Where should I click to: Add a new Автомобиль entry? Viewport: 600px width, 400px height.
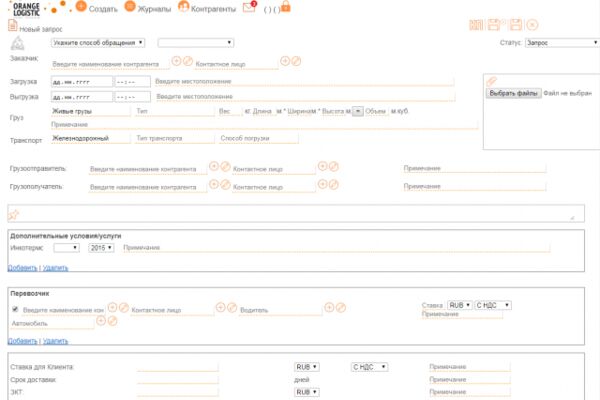click(x=101, y=321)
